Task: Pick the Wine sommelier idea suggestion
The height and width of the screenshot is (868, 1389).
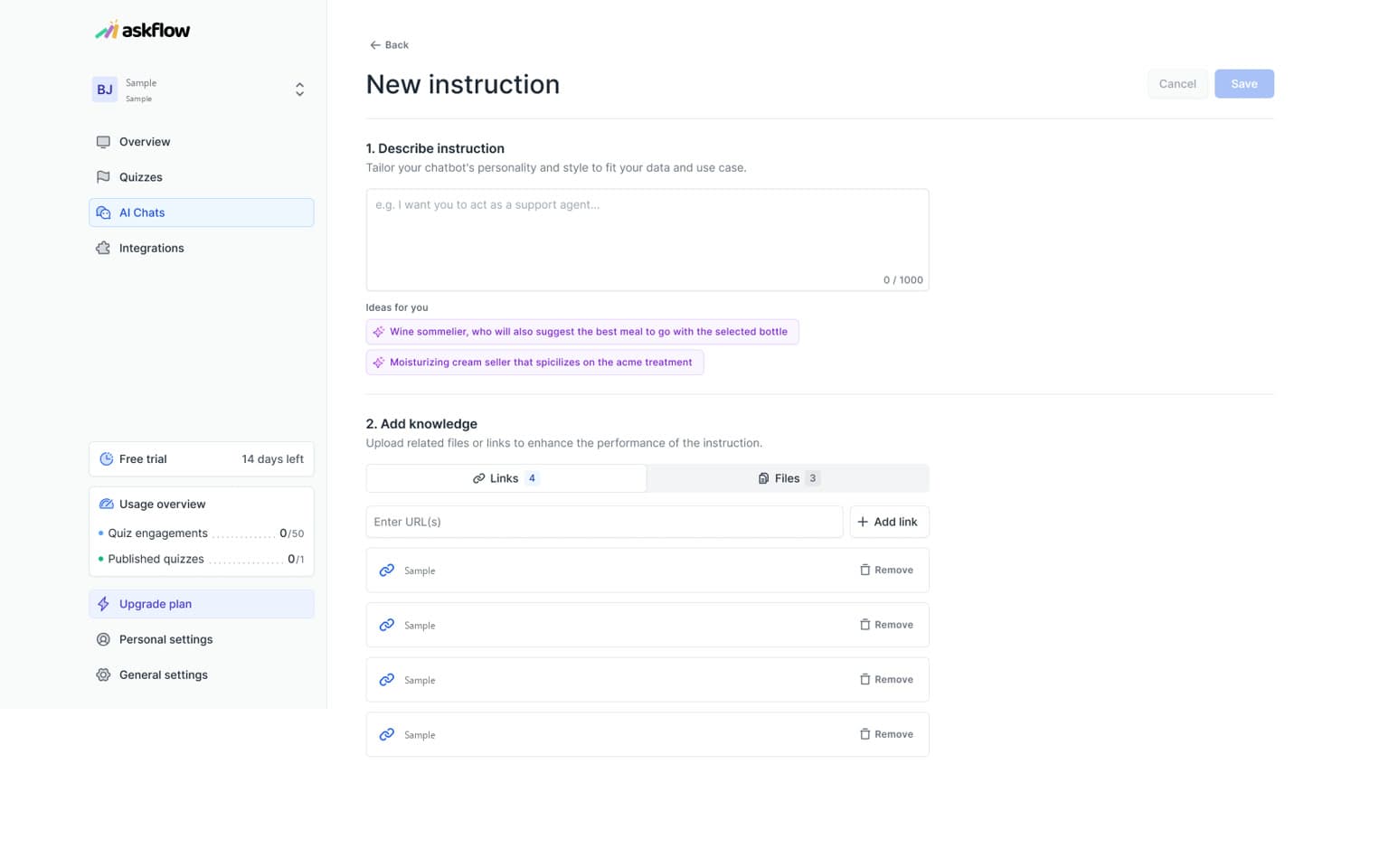Action: 582,332
